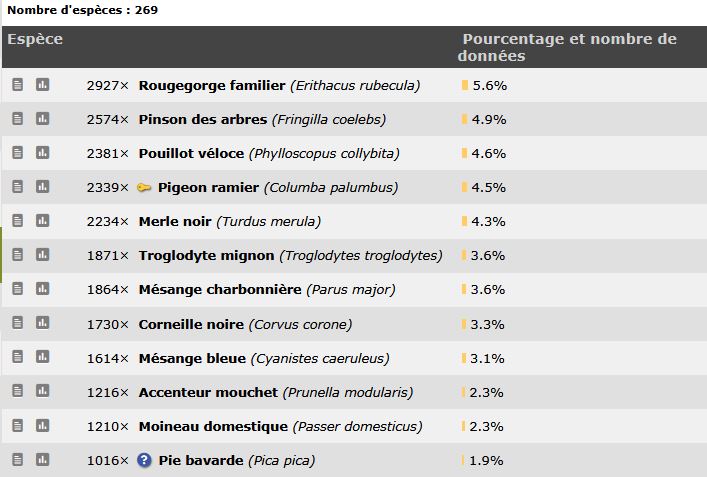This screenshot has width=707, height=477.
Task: Click the 5.6% percentage bar
Action: pos(465,85)
